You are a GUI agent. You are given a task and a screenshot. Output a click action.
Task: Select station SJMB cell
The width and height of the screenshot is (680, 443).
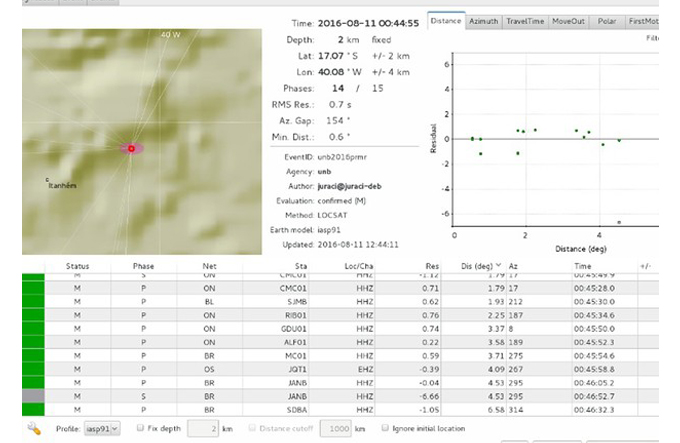pos(297,302)
